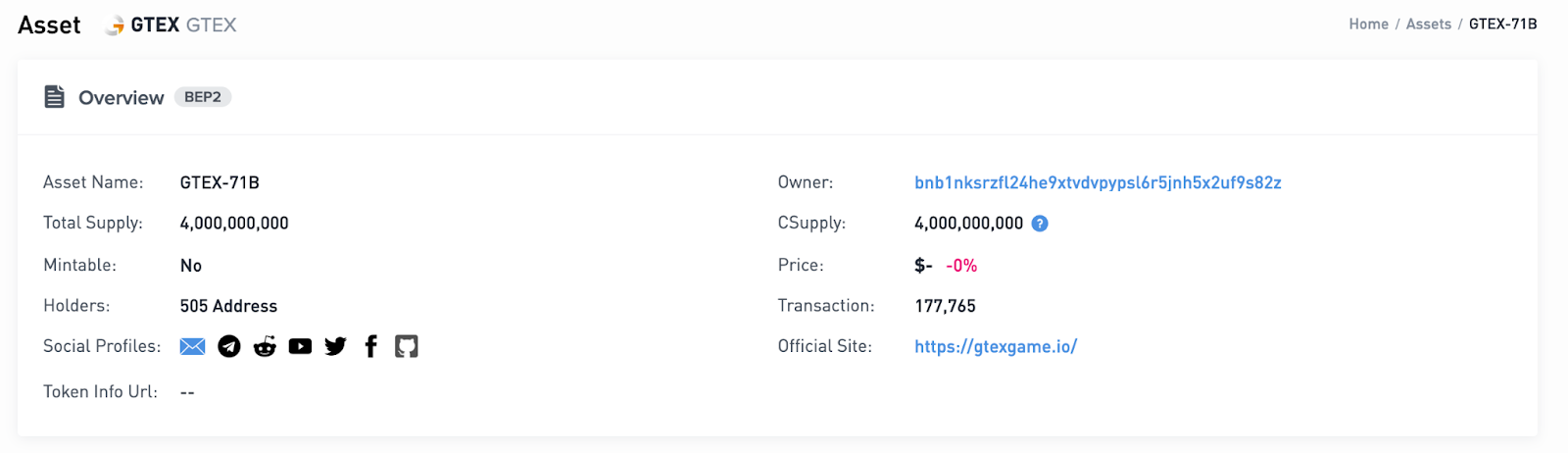
Task: Click the GTEX-71B asset name value
Action: click(220, 182)
